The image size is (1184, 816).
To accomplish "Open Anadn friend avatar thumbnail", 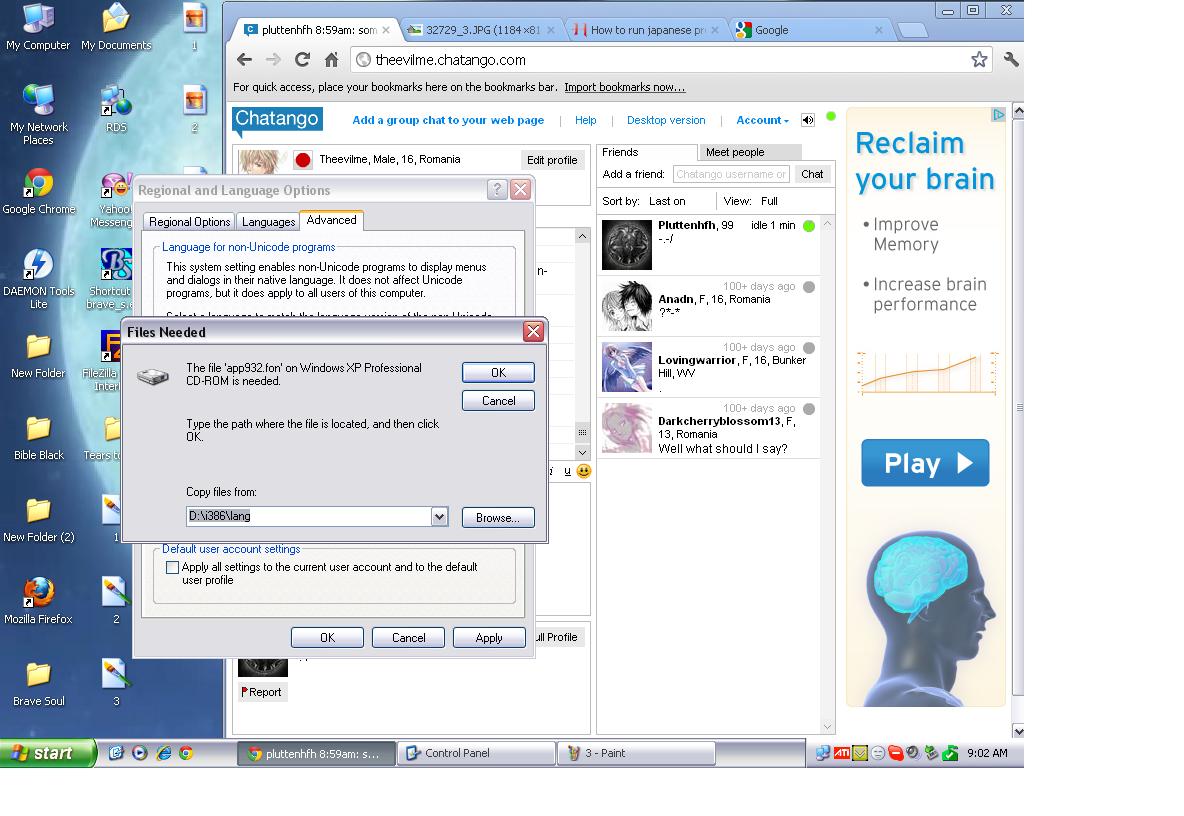I will click(x=627, y=306).
